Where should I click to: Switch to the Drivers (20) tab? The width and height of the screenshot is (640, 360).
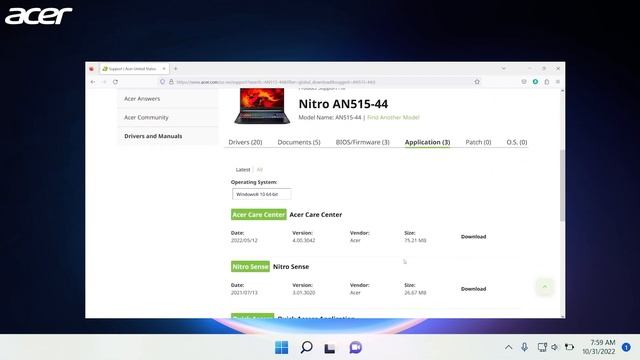[x=245, y=142]
